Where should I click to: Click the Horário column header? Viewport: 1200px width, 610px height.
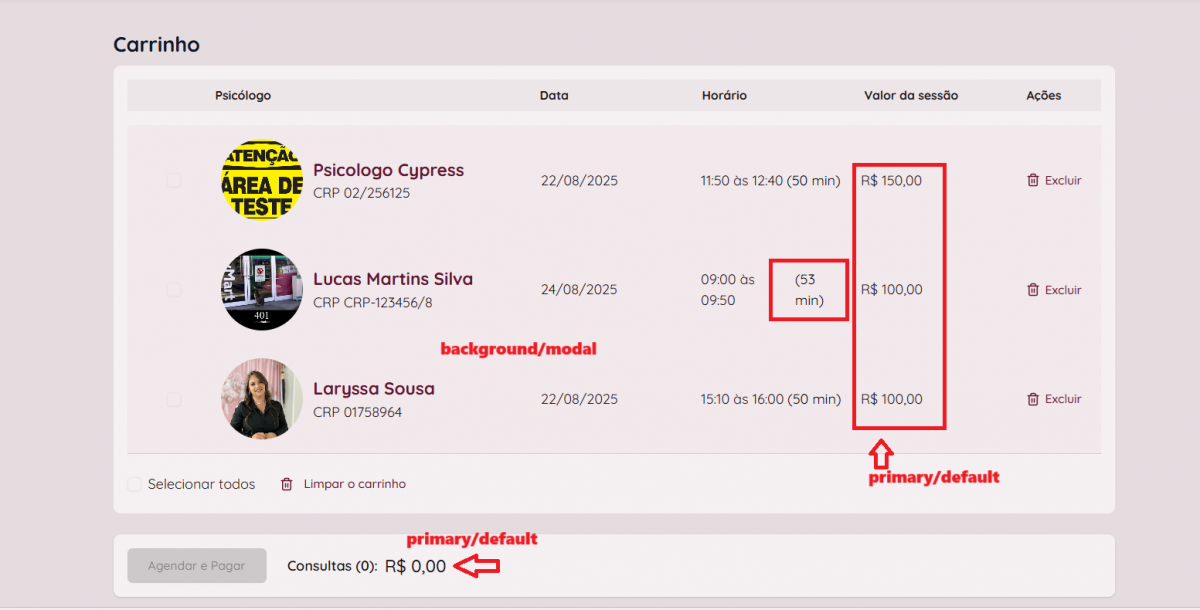(x=724, y=96)
